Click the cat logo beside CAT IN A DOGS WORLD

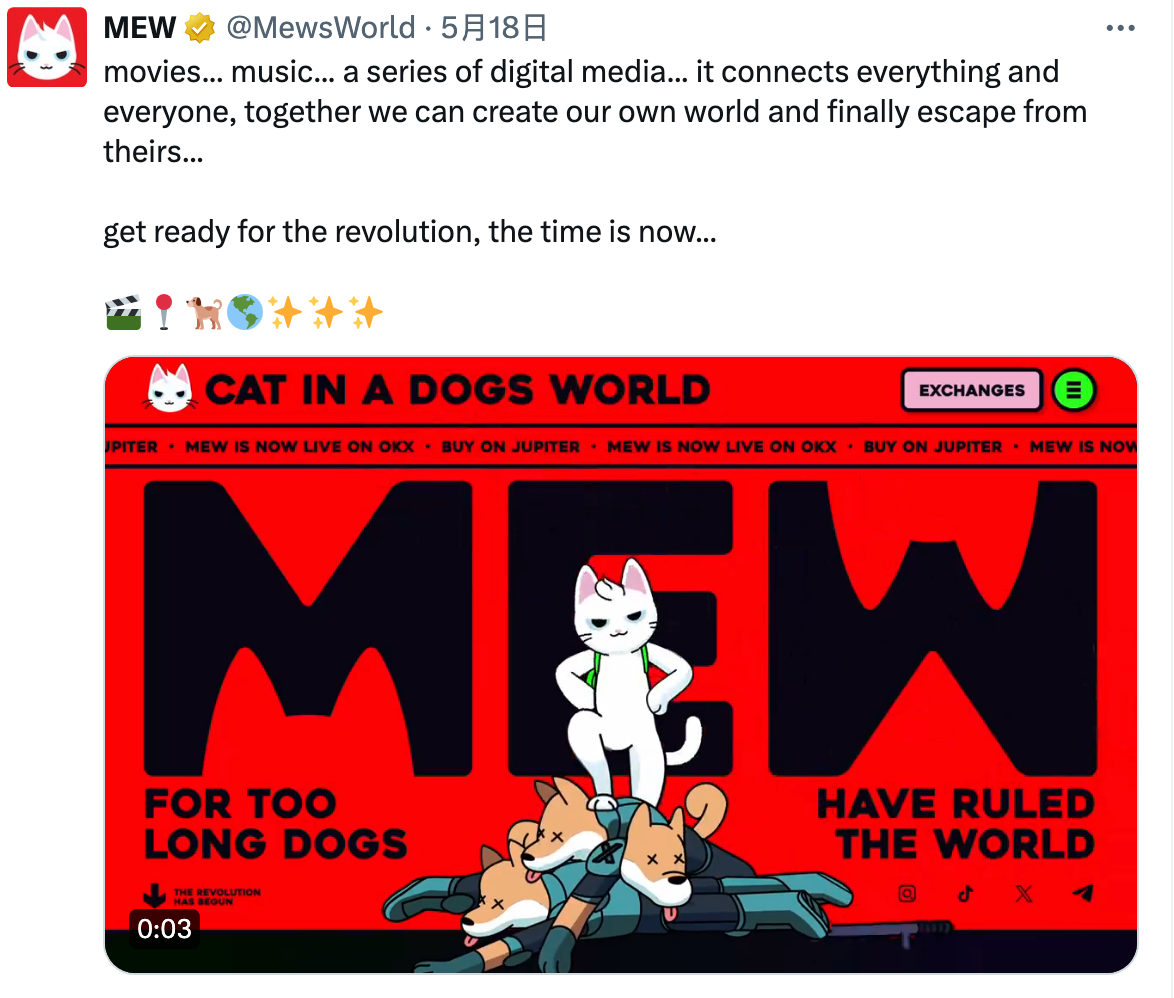170,389
